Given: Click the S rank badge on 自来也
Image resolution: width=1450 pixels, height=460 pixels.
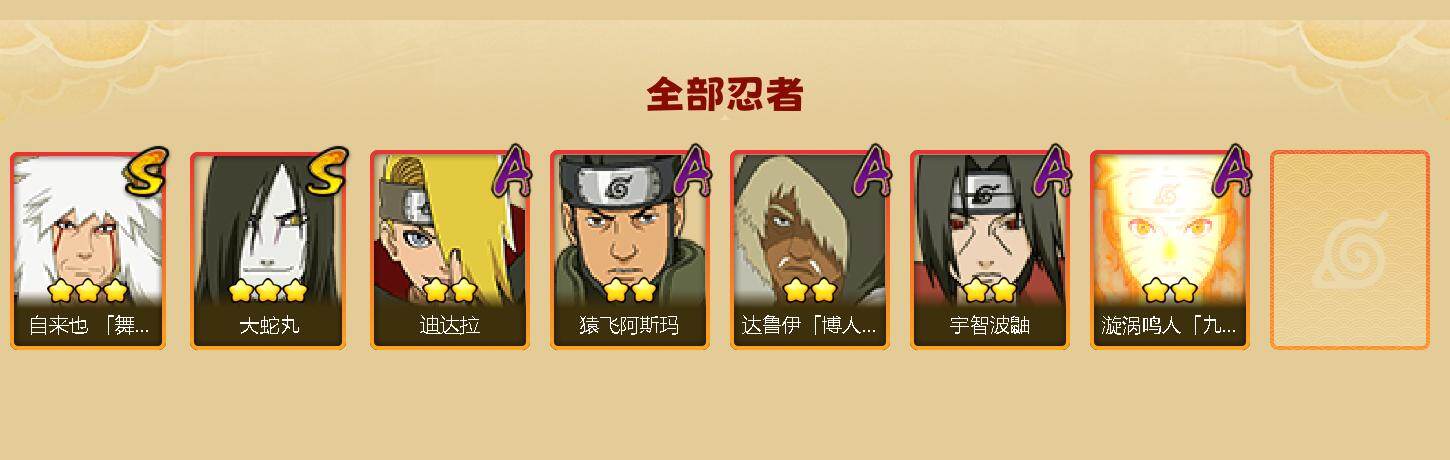Looking at the screenshot, I should 147,171.
